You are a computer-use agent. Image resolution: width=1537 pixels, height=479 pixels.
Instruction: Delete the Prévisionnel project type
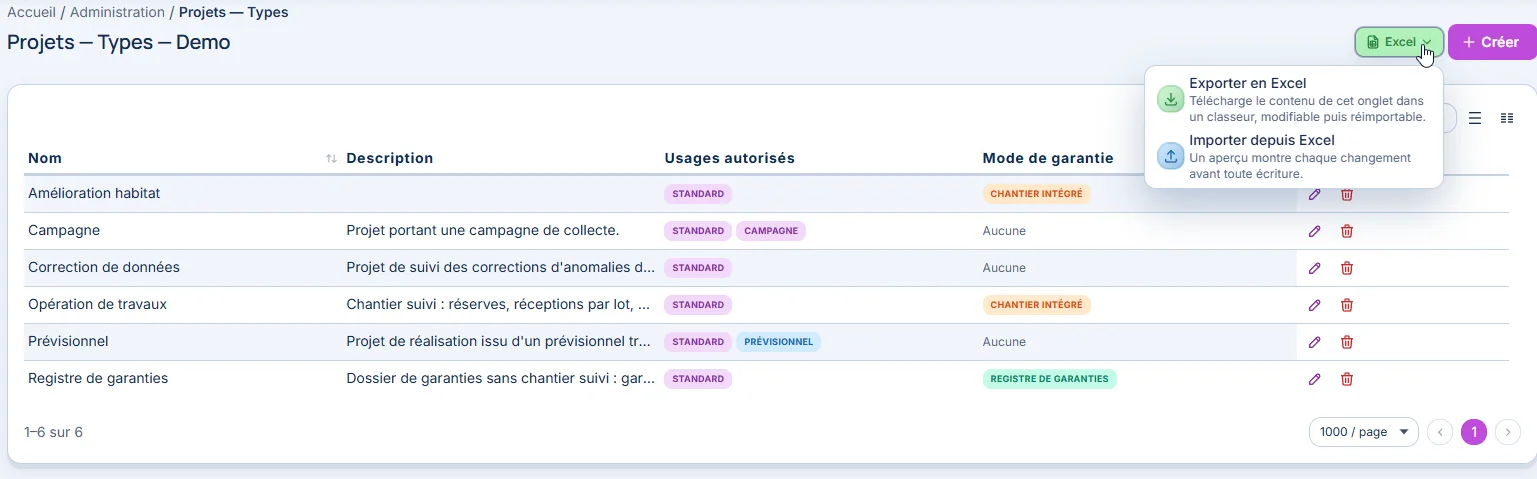pos(1347,342)
